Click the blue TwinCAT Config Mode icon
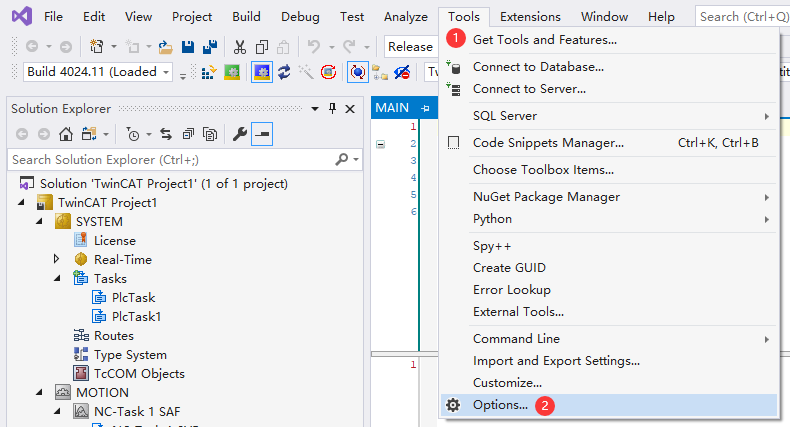 point(261,73)
